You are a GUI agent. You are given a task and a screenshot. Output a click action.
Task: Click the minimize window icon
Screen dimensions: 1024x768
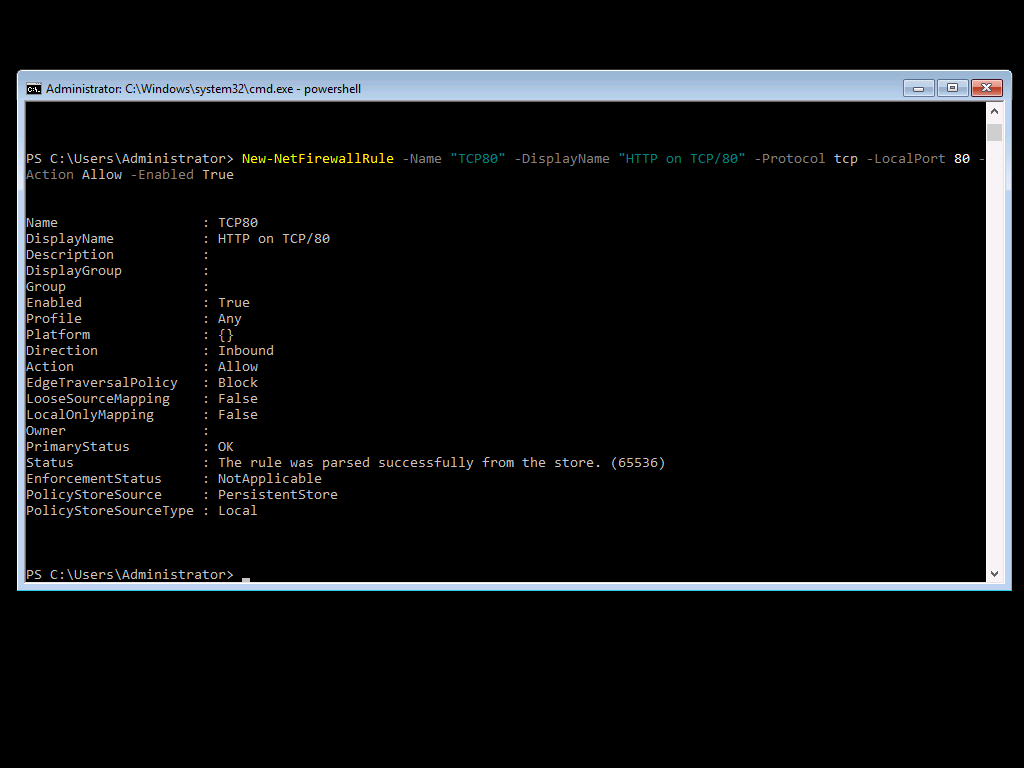click(918, 88)
